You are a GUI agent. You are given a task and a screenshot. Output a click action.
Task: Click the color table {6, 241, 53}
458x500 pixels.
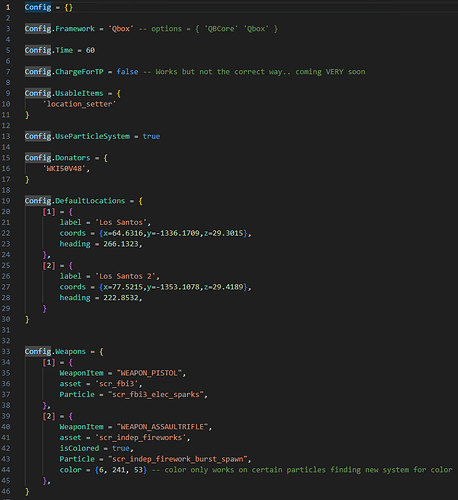click(x=121, y=470)
